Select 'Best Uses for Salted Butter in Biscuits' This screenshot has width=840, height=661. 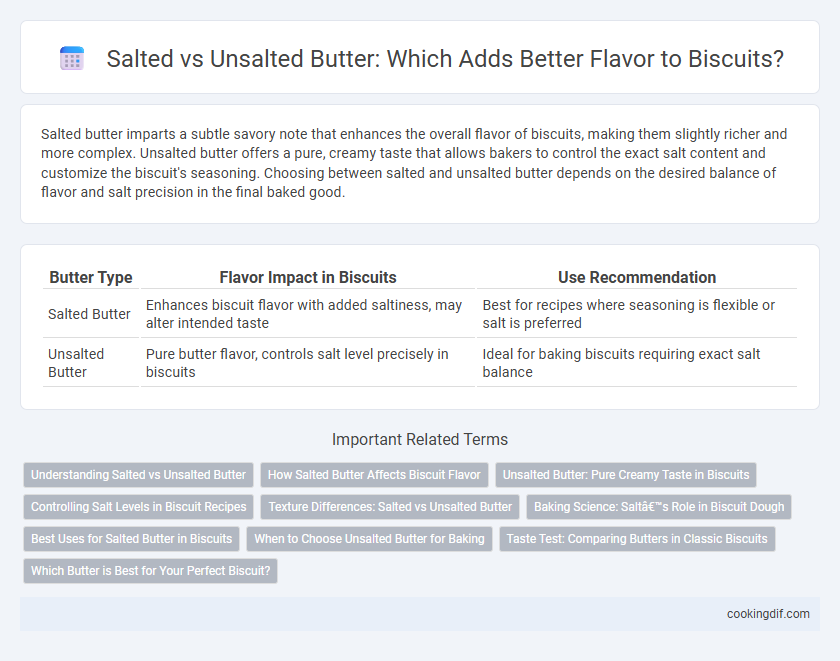pyautogui.click(x=131, y=539)
